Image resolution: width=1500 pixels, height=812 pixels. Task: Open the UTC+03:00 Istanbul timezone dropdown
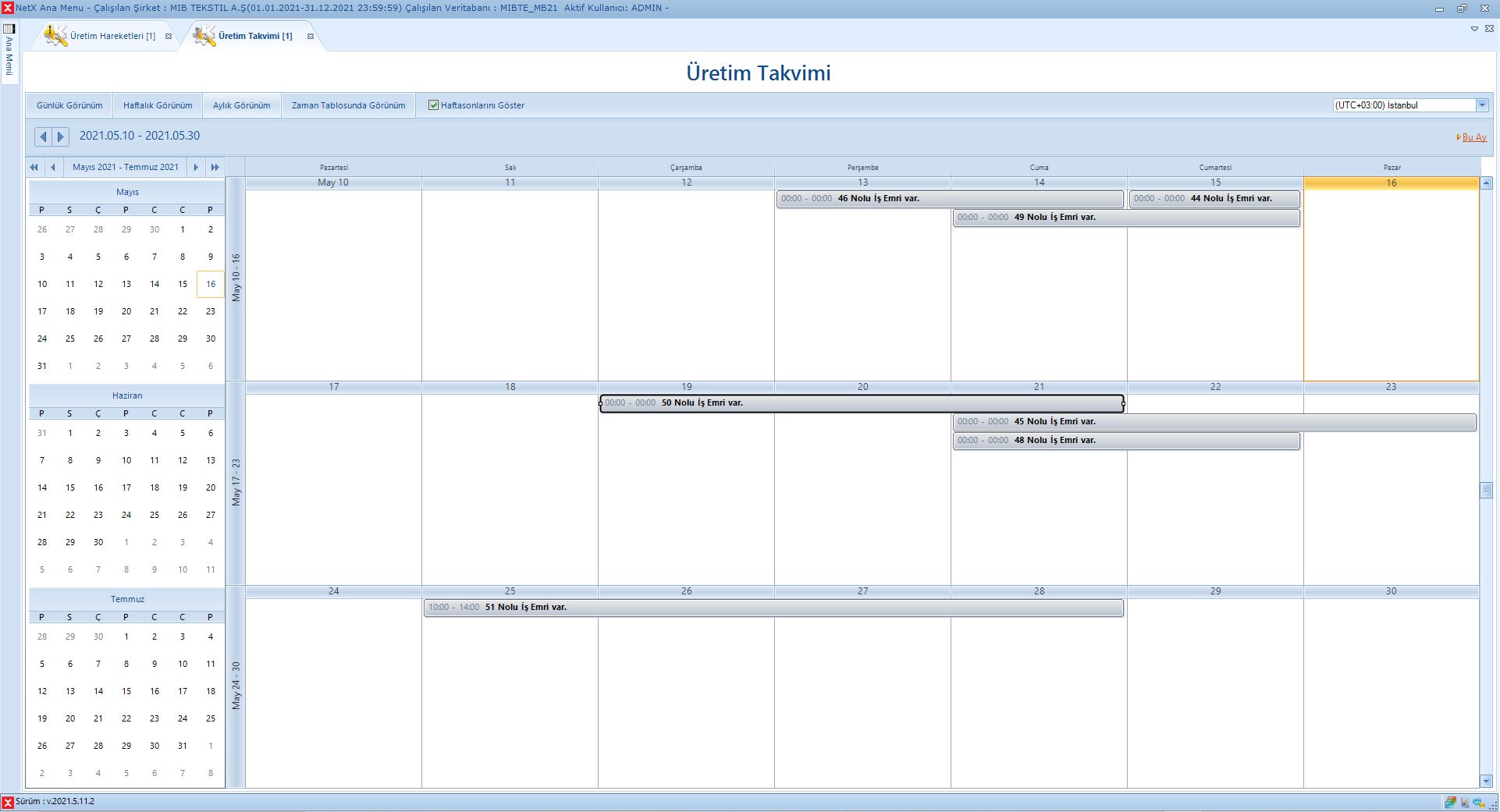tap(1482, 105)
